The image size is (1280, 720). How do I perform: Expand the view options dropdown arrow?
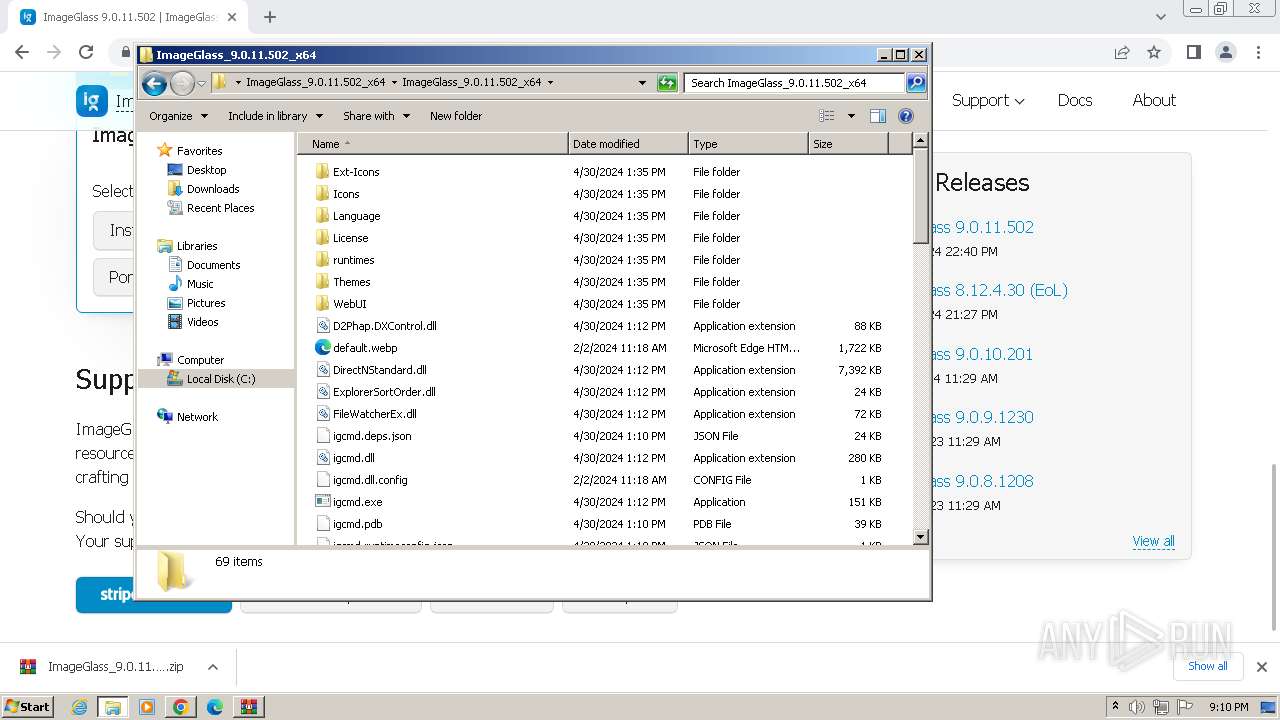pyautogui.click(x=851, y=116)
